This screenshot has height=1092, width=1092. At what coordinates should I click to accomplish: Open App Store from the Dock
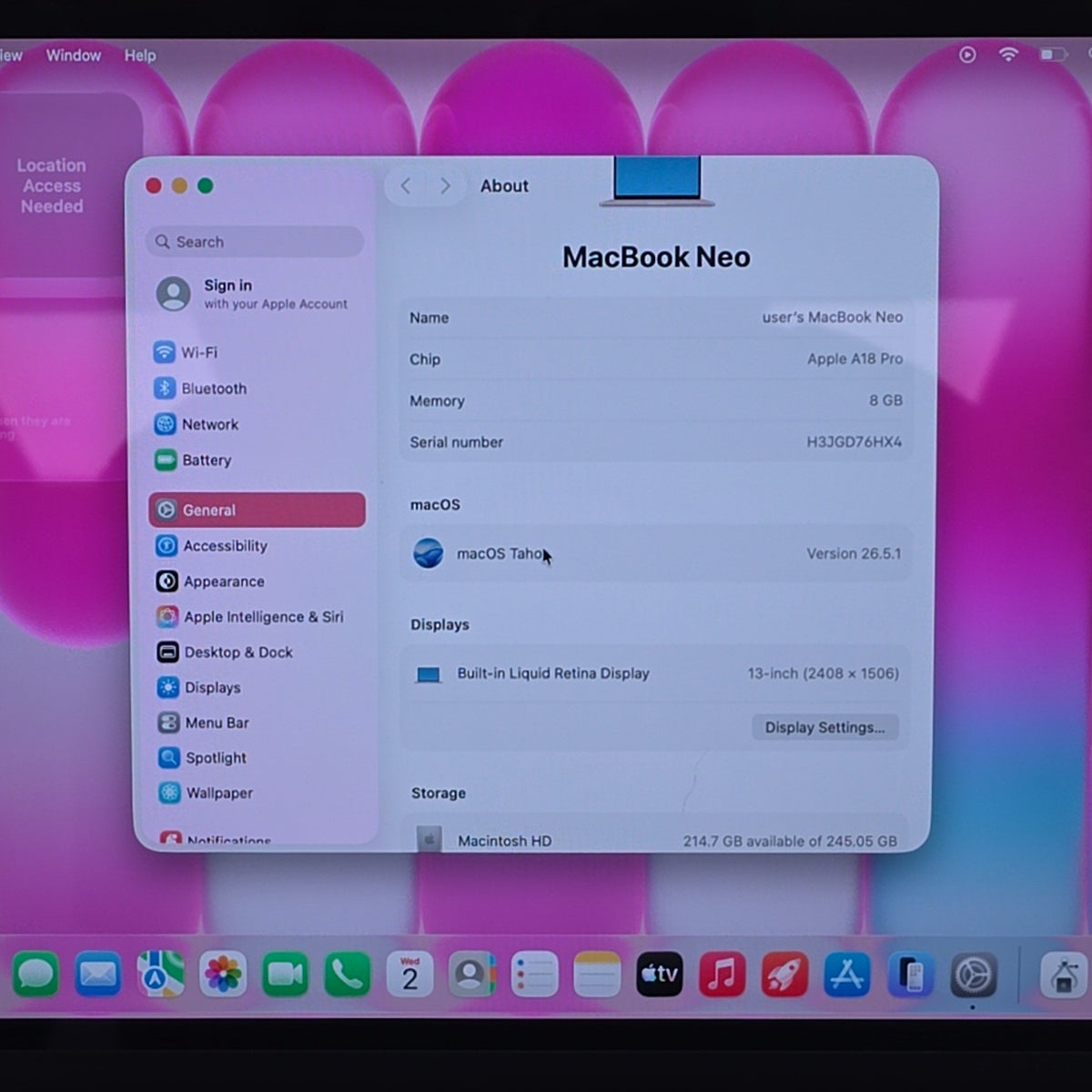(x=847, y=976)
